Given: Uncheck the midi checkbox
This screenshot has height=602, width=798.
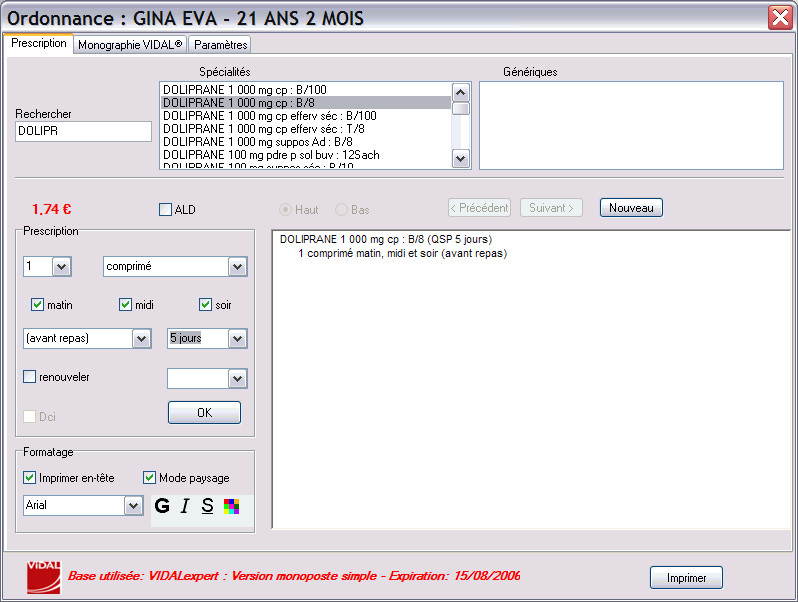Looking at the screenshot, I should [125, 305].
